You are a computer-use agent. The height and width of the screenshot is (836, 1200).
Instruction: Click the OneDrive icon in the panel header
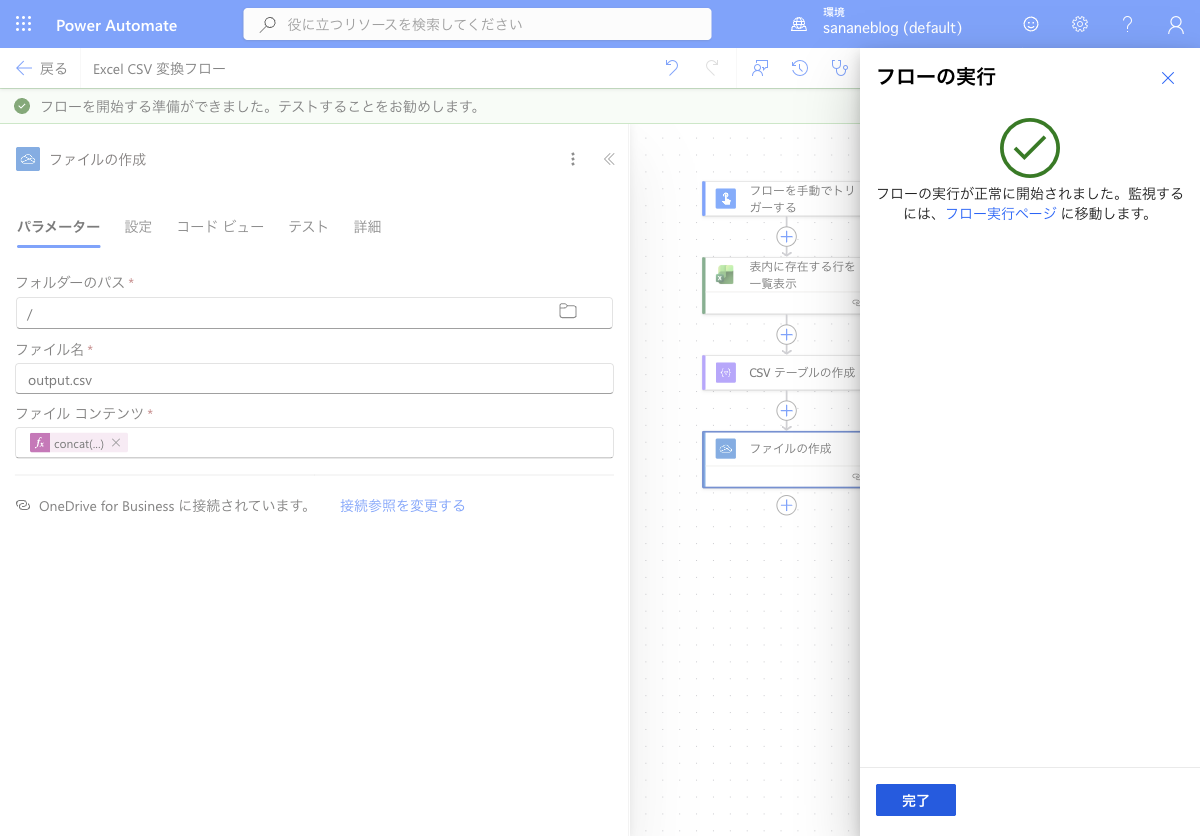(x=28, y=159)
